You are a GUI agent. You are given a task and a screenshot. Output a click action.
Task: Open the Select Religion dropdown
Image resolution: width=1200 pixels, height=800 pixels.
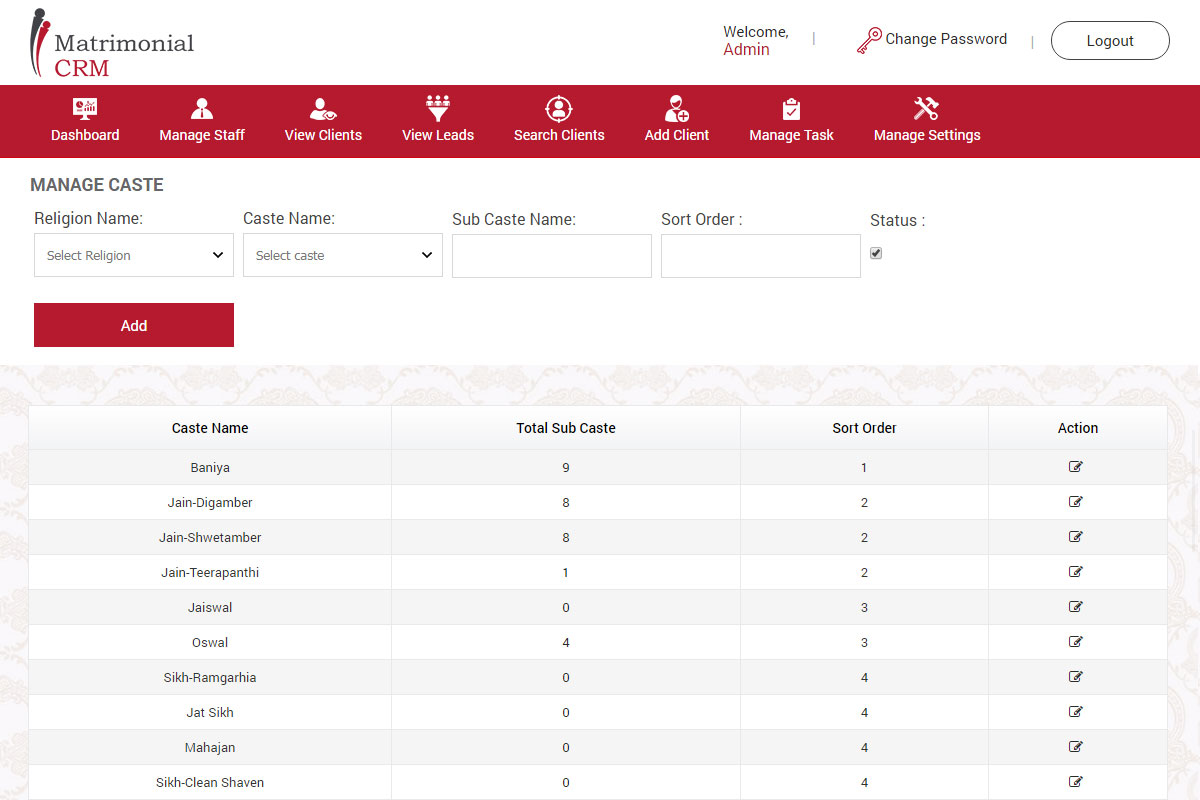133,255
